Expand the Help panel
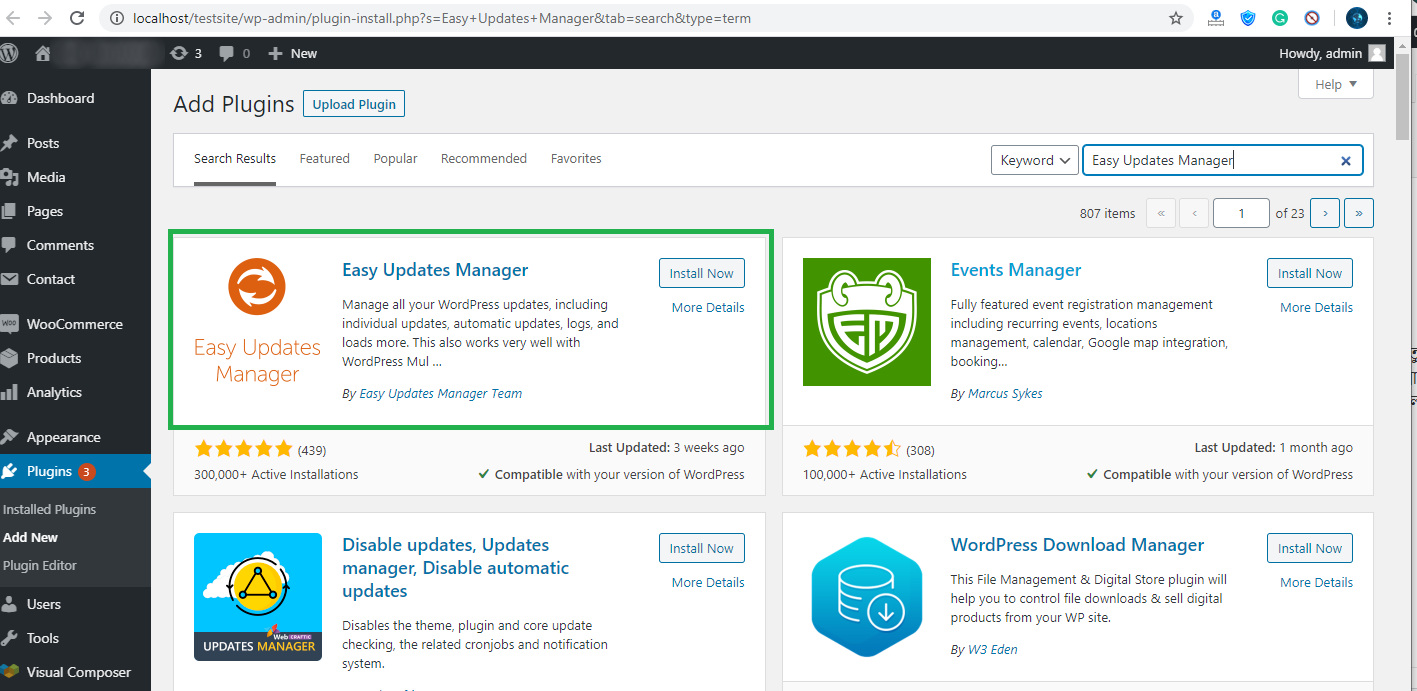Image resolution: width=1417 pixels, height=691 pixels. coord(1335,84)
